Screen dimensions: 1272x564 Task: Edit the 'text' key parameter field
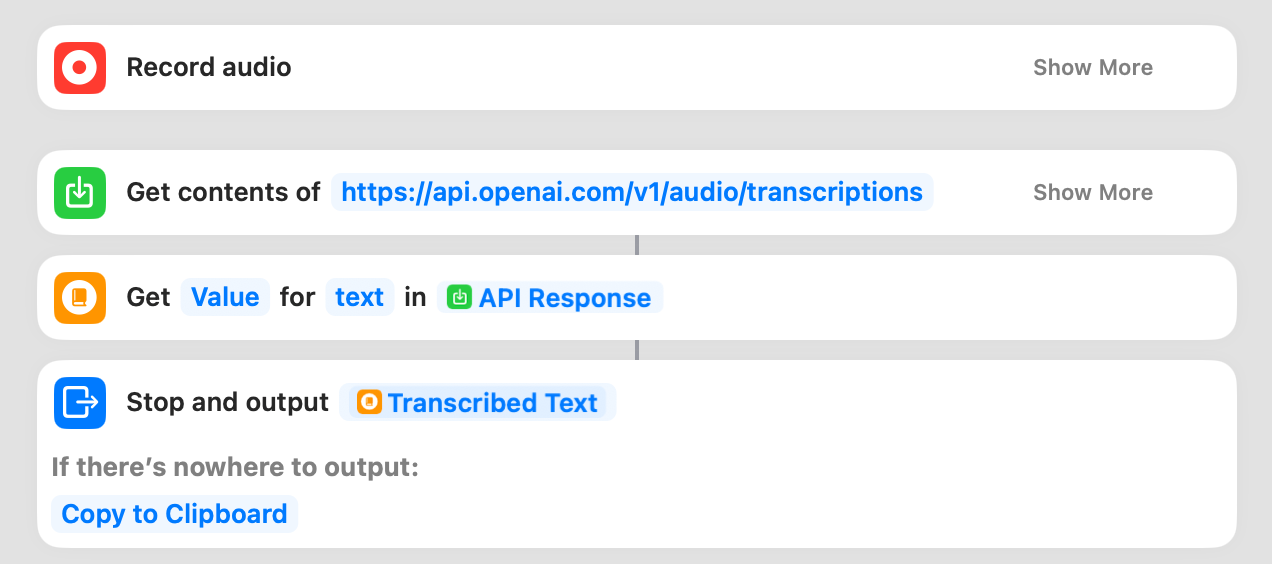(x=360, y=298)
